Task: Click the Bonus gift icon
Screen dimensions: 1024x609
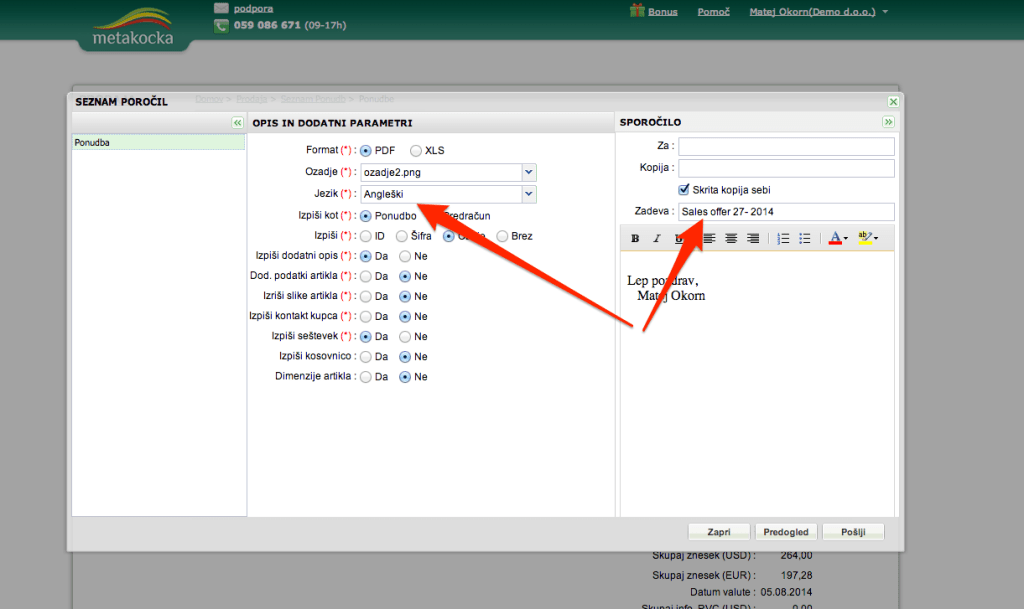Action: (x=637, y=10)
